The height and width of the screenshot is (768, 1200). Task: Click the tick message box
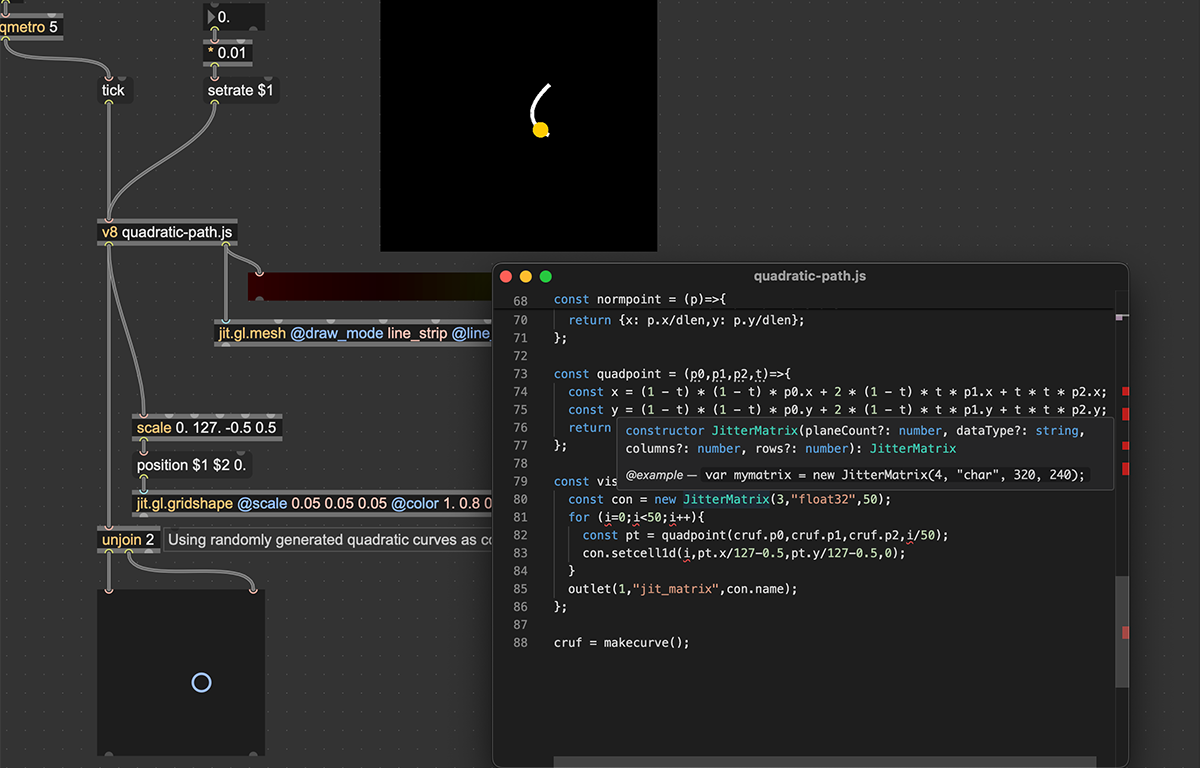113,90
